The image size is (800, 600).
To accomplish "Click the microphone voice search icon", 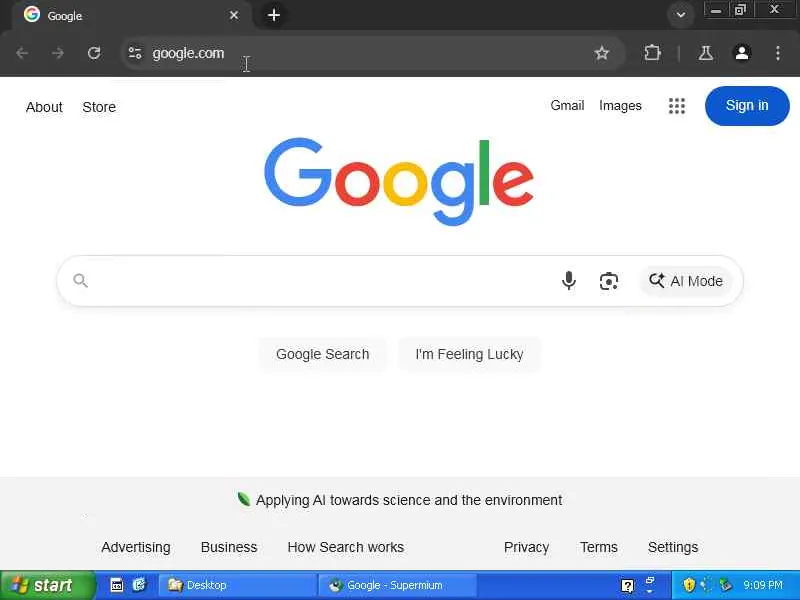I will point(568,281).
